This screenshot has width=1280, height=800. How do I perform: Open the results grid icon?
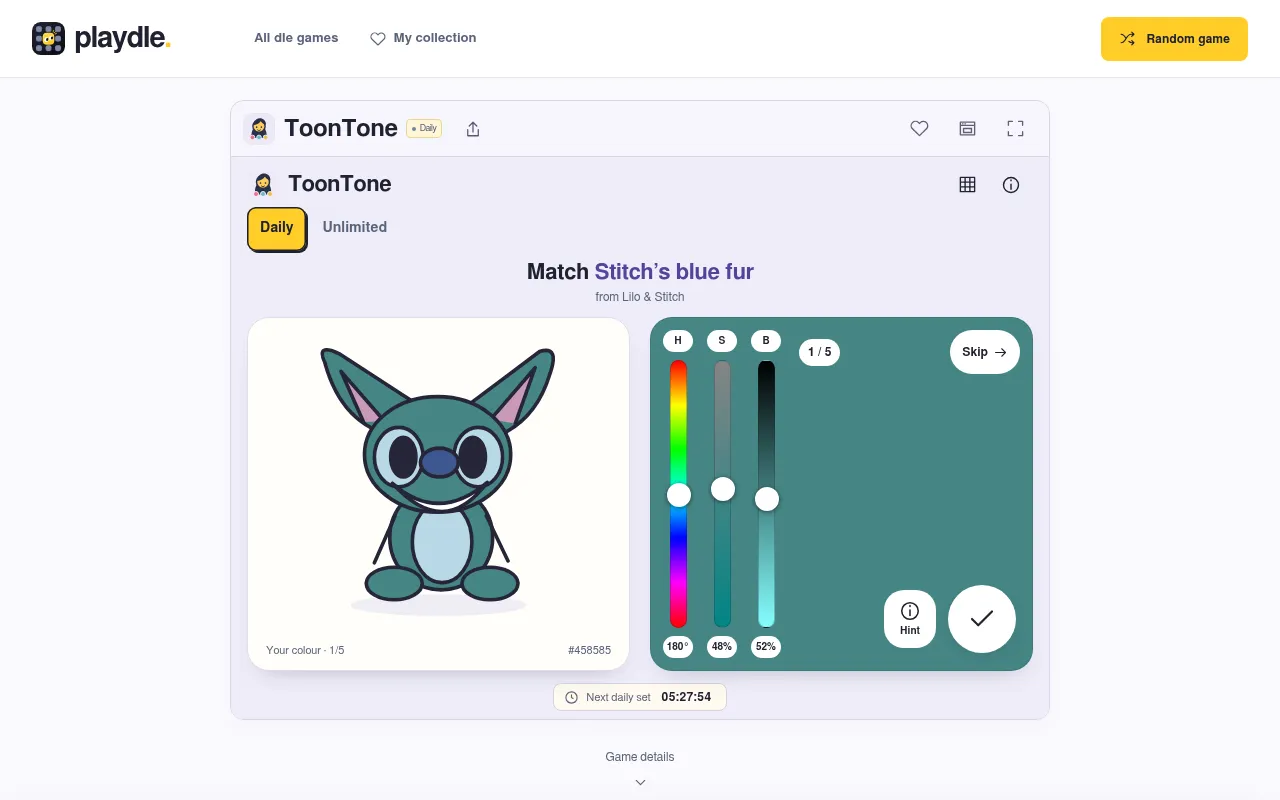click(967, 185)
